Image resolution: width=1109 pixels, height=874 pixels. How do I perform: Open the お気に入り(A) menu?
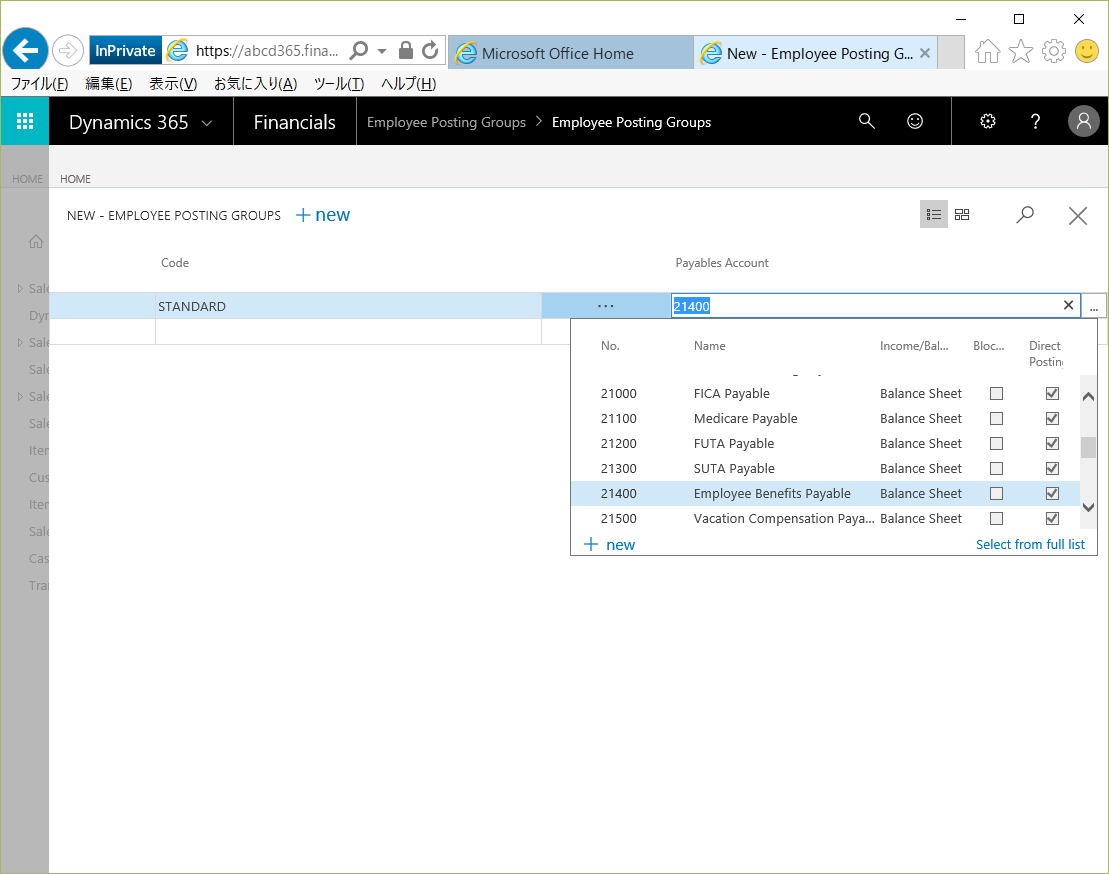click(x=255, y=84)
